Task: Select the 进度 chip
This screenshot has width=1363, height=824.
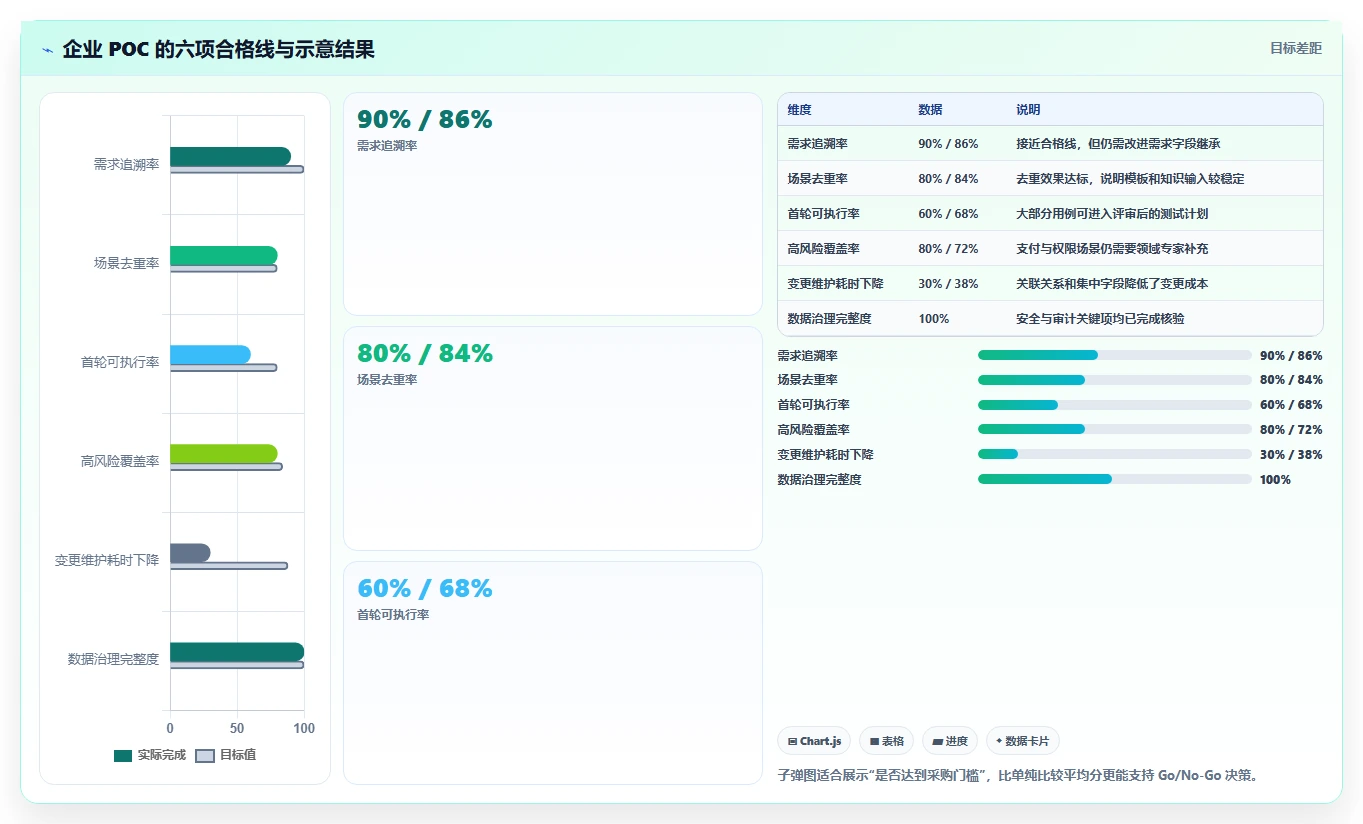Action: point(950,741)
